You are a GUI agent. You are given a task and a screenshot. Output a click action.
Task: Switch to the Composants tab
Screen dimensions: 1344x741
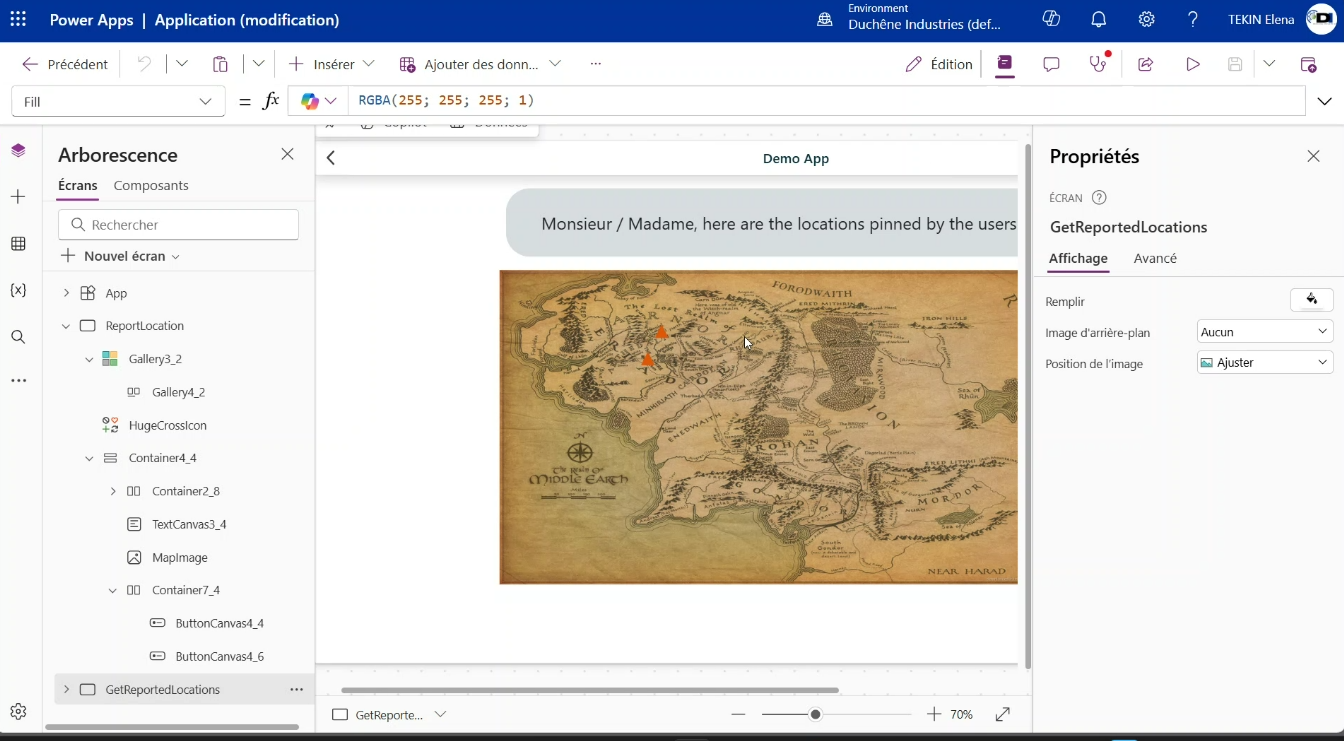[151, 186]
